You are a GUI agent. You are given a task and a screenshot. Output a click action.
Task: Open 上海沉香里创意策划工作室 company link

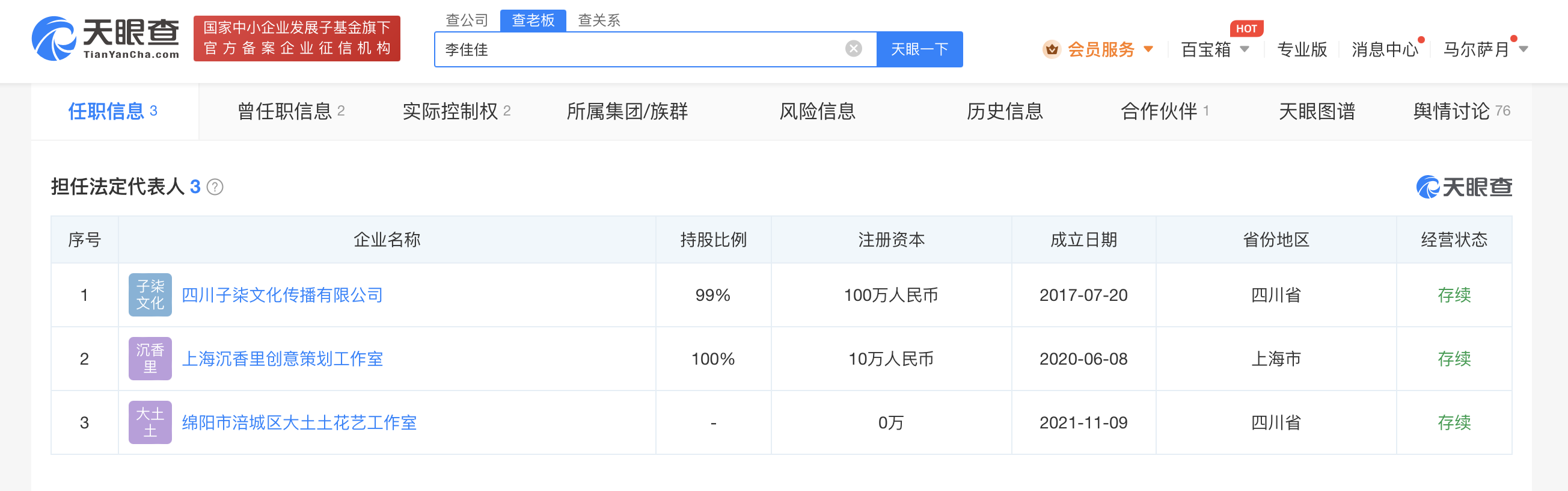[282, 359]
